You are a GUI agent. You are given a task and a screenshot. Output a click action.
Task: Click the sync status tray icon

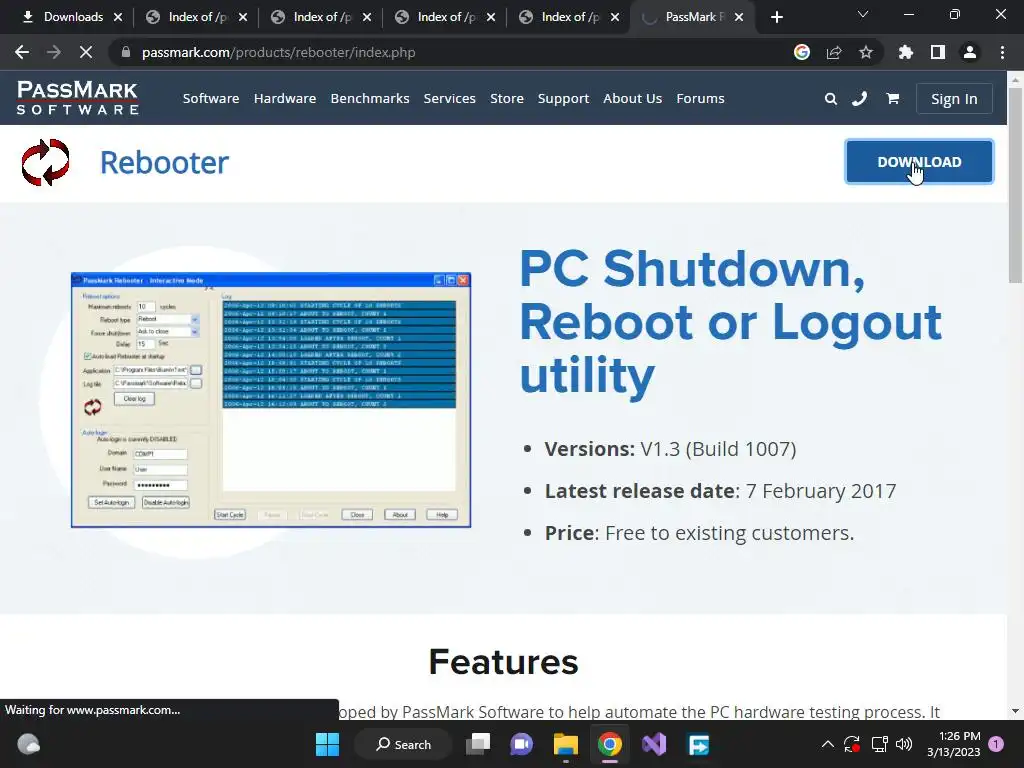(852, 744)
